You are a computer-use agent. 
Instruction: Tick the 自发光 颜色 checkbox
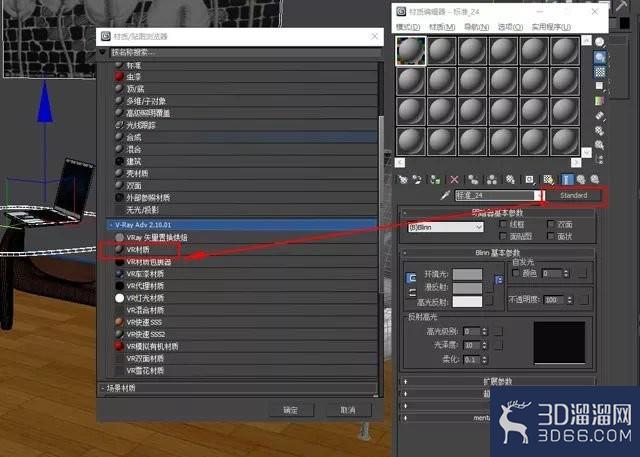point(516,273)
